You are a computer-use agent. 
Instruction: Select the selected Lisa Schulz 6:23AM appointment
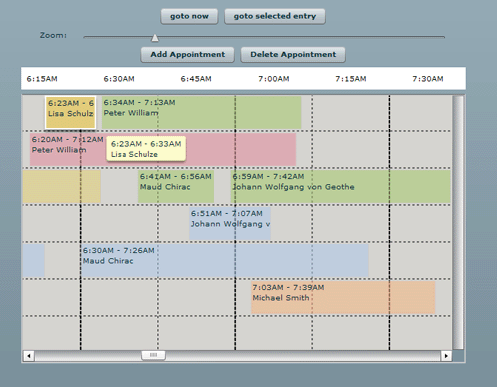70,112
